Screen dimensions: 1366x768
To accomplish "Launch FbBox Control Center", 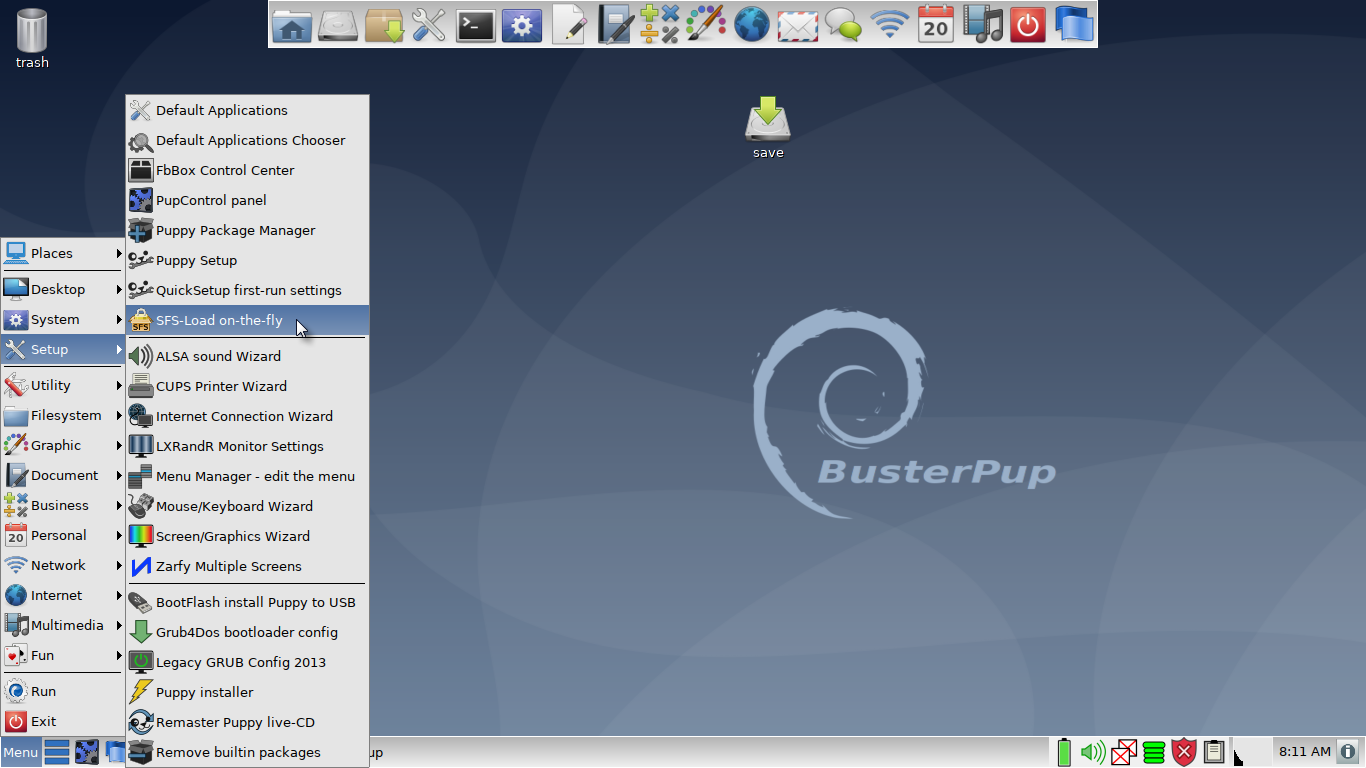I will pyautogui.click(x=247, y=170).
